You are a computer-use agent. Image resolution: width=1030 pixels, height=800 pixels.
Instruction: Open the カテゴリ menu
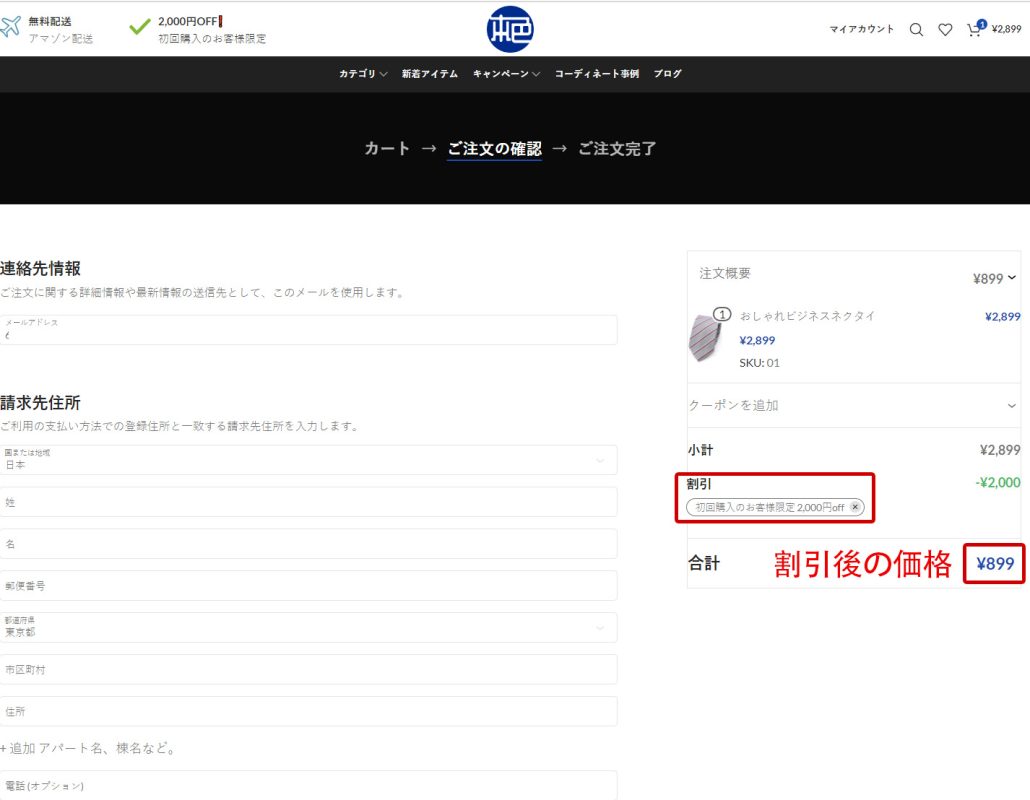(362, 74)
